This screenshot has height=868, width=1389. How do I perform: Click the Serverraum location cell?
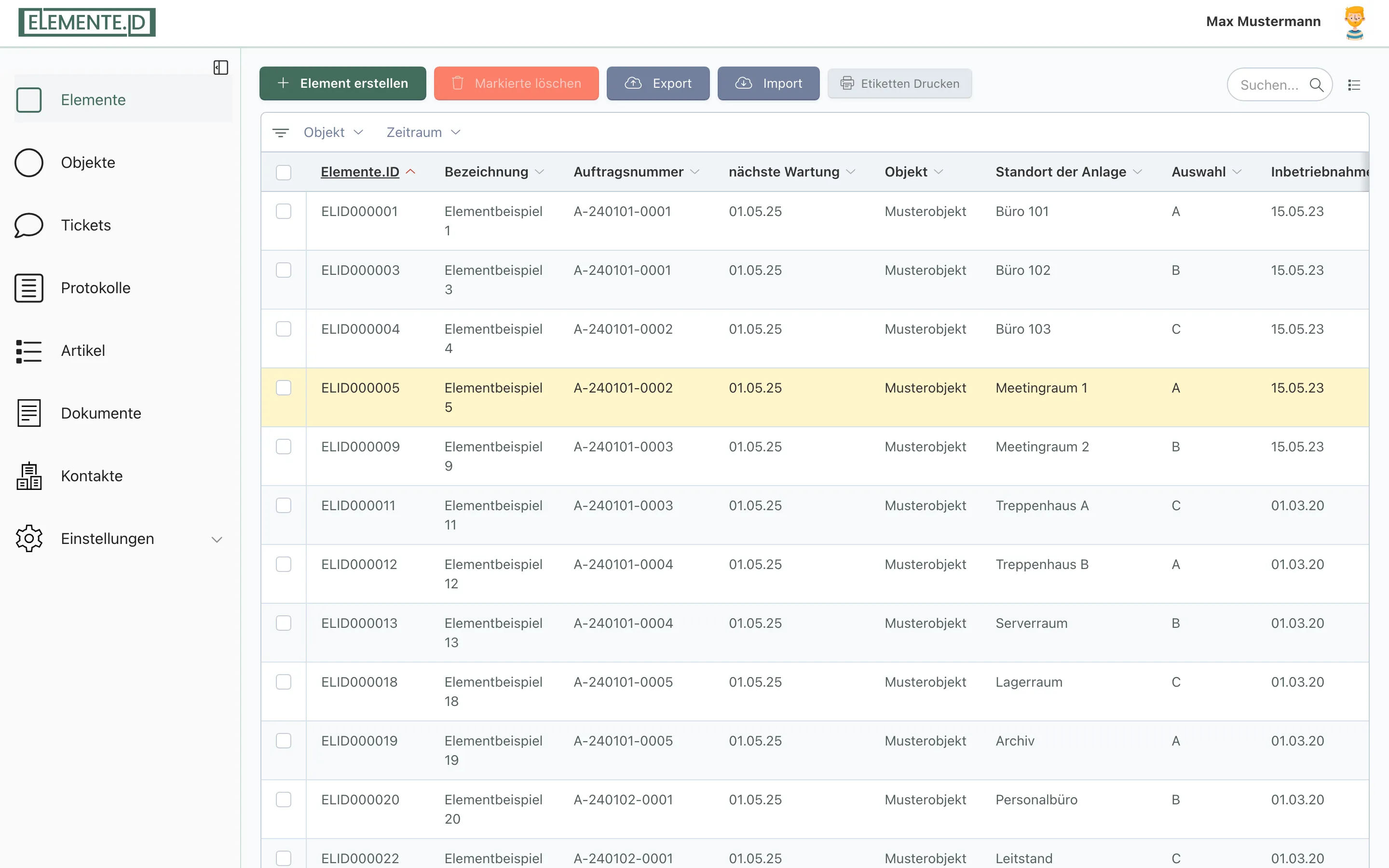1032,624
